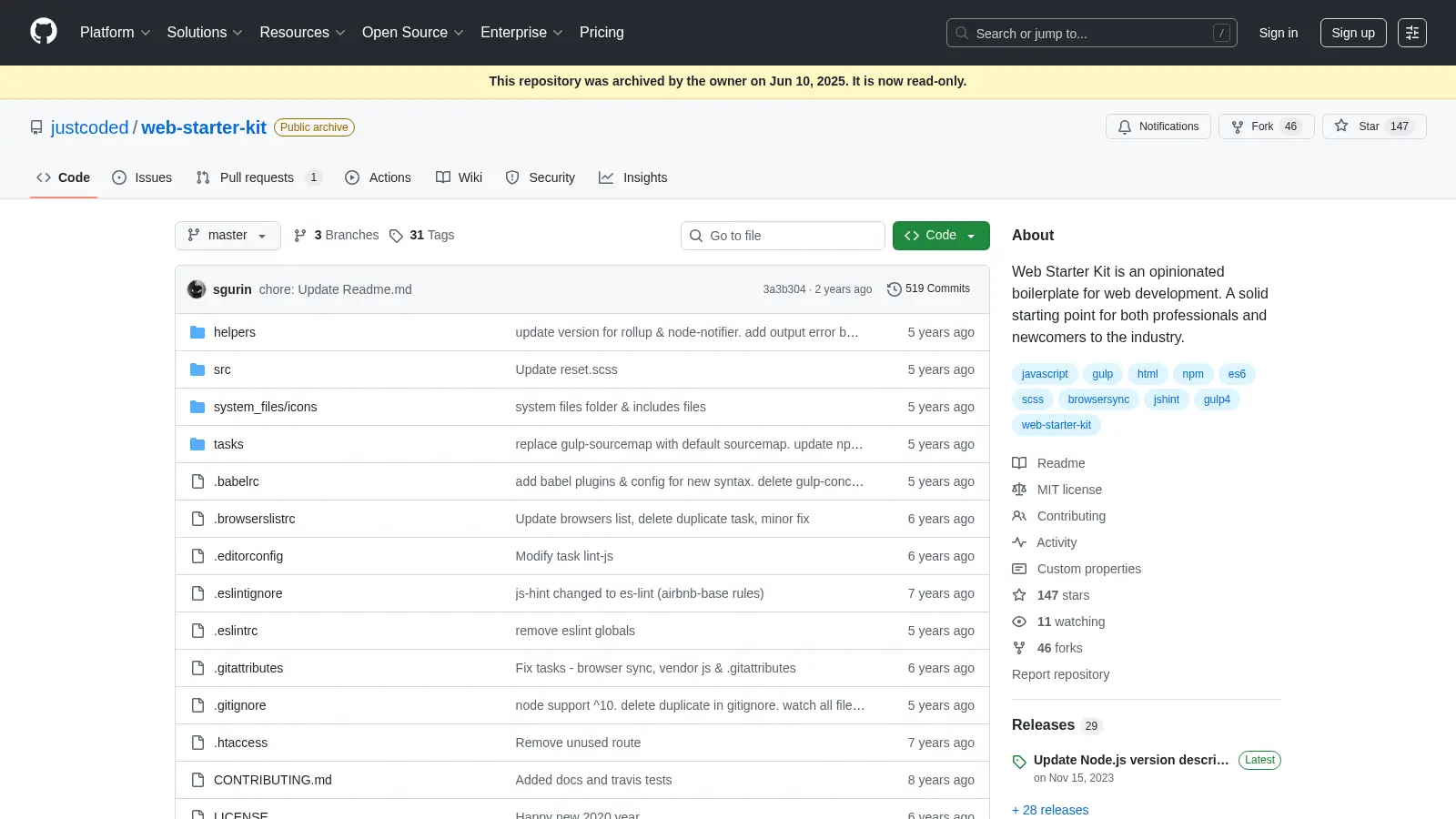Open the web-starter-kit repository link
The height and width of the screenshot is (819, 1456).
(204, 127)
